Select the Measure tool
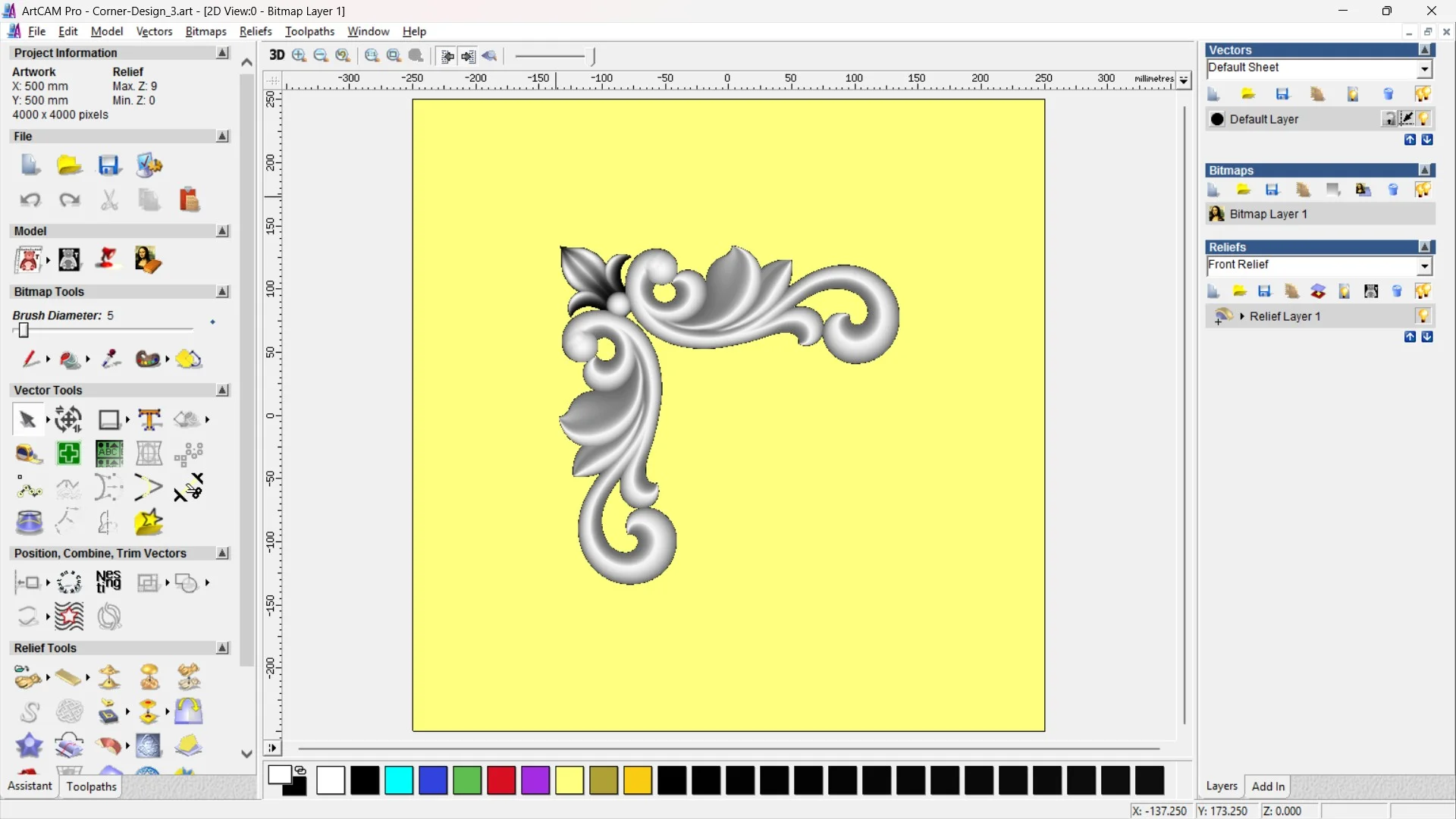Screen dimensions: 1456x819 point(29,453)
